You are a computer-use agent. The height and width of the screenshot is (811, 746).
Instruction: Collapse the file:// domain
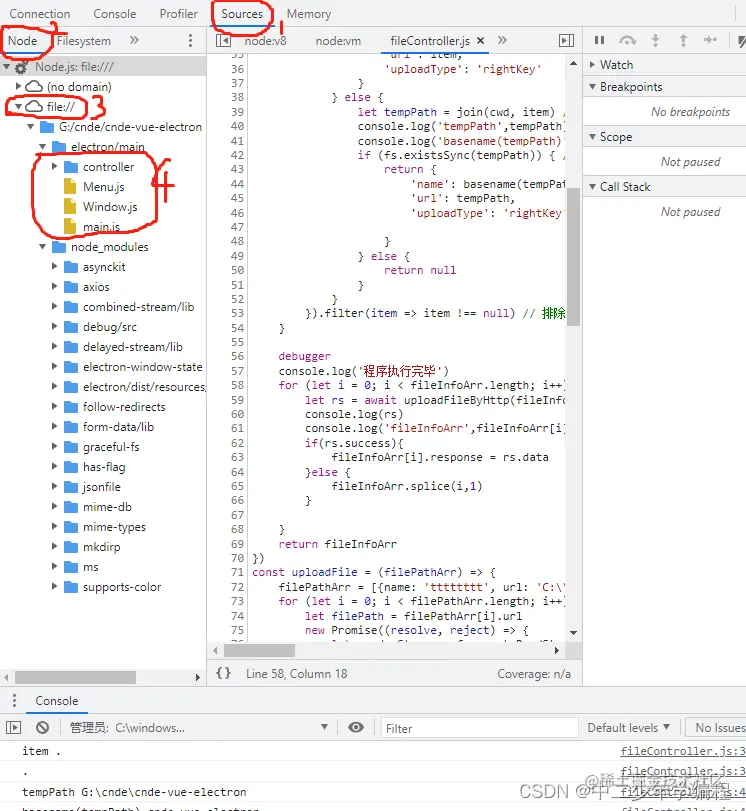tap(18, 107)
